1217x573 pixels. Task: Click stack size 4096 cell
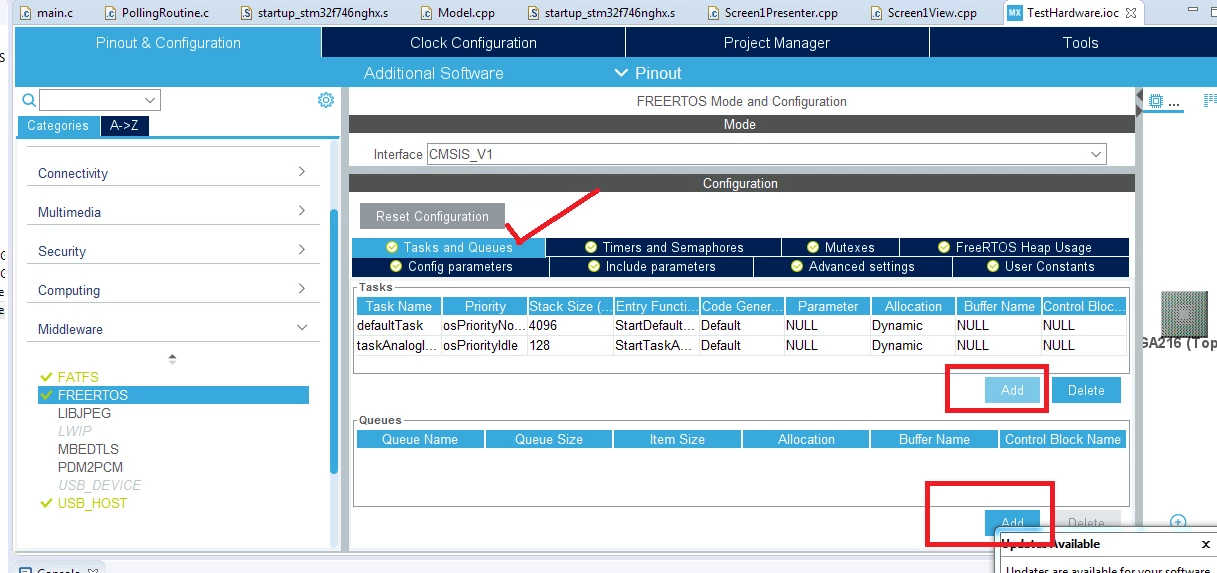(569, 325)
